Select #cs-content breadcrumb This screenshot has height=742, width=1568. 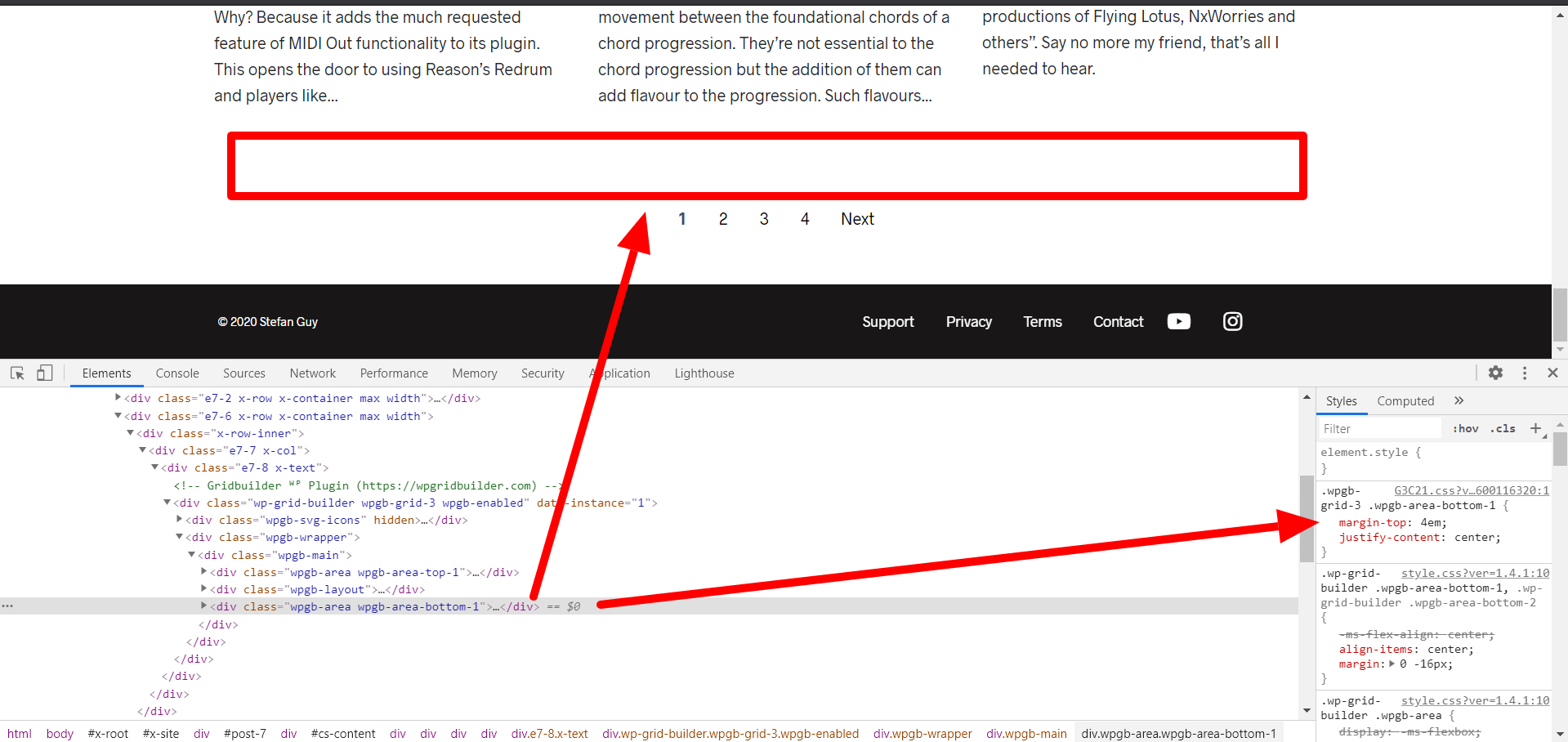343,733
